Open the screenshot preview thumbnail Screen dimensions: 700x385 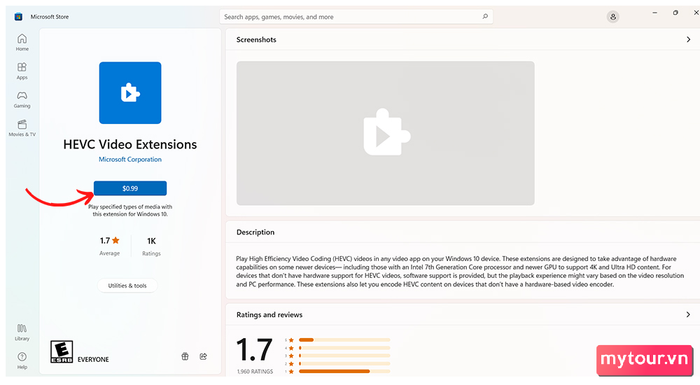[x=385, y=133]
